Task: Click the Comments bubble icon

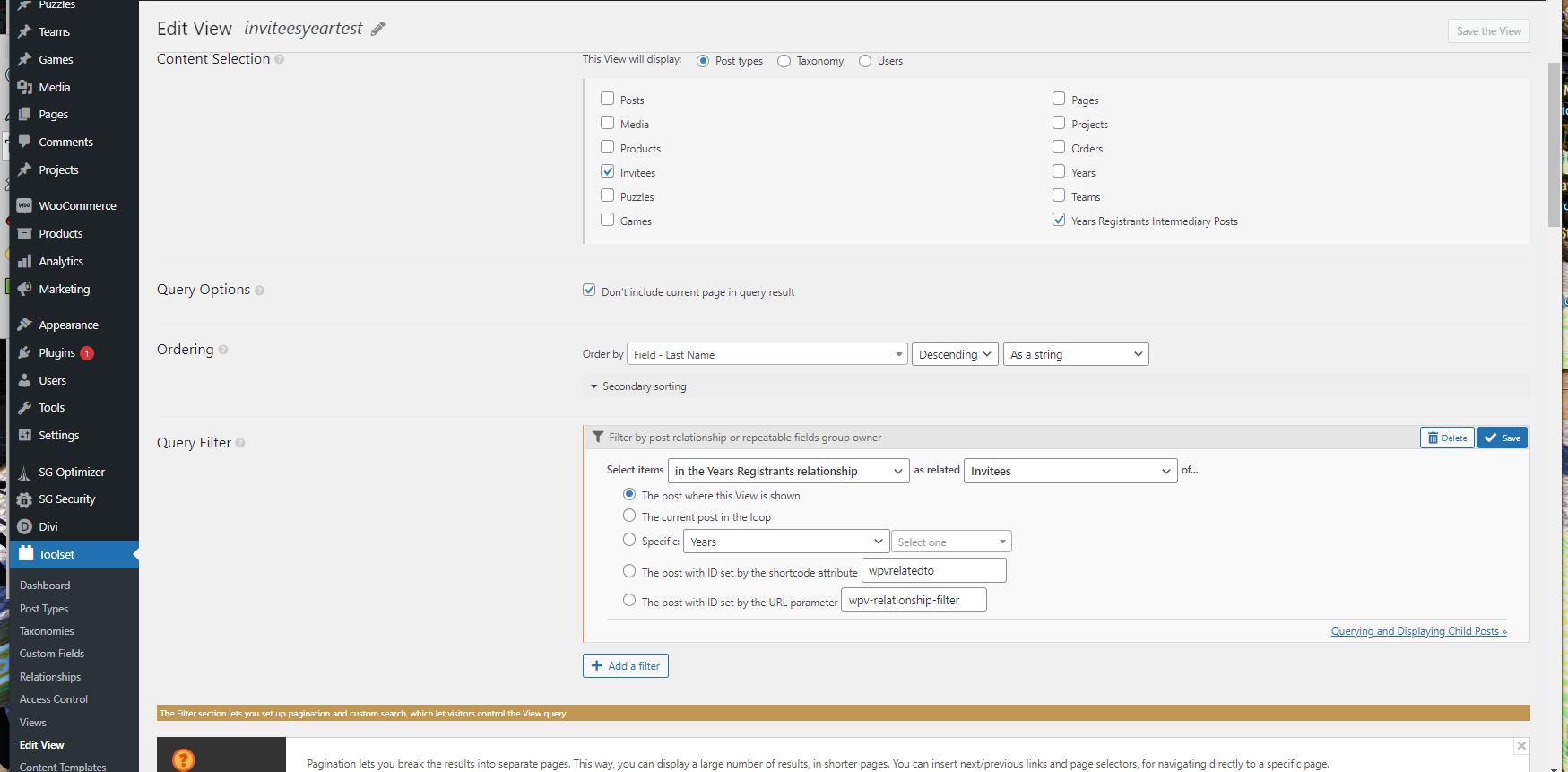Action: [x=24, y=142]
